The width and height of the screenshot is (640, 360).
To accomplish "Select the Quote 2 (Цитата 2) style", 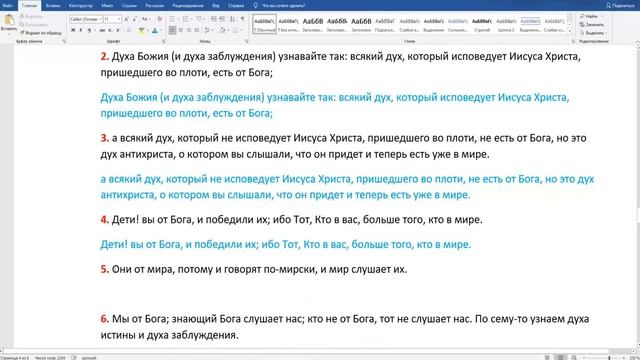I will (x=506, y=24).
